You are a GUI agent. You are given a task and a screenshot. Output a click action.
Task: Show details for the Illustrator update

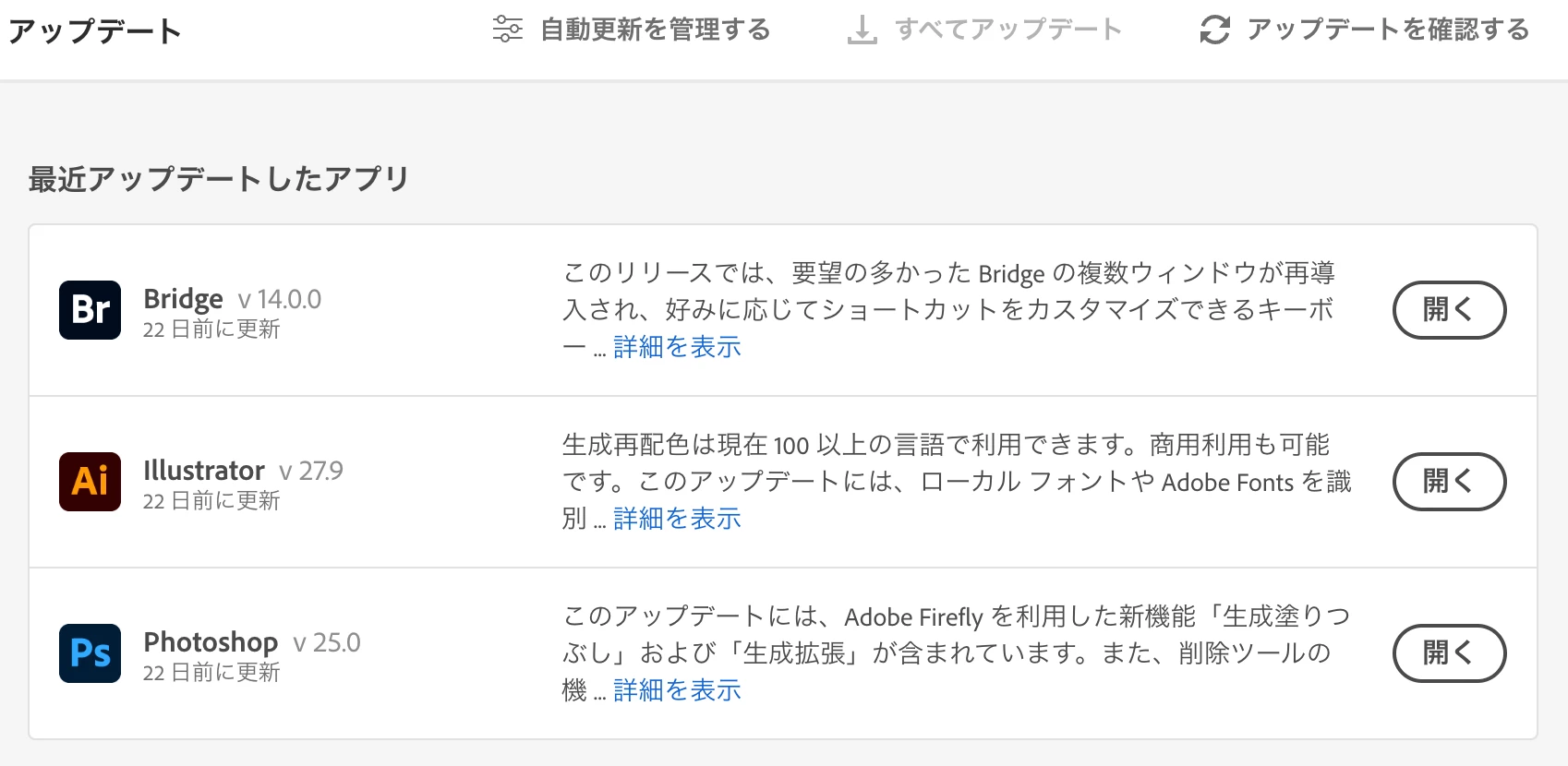click(677, 519)
